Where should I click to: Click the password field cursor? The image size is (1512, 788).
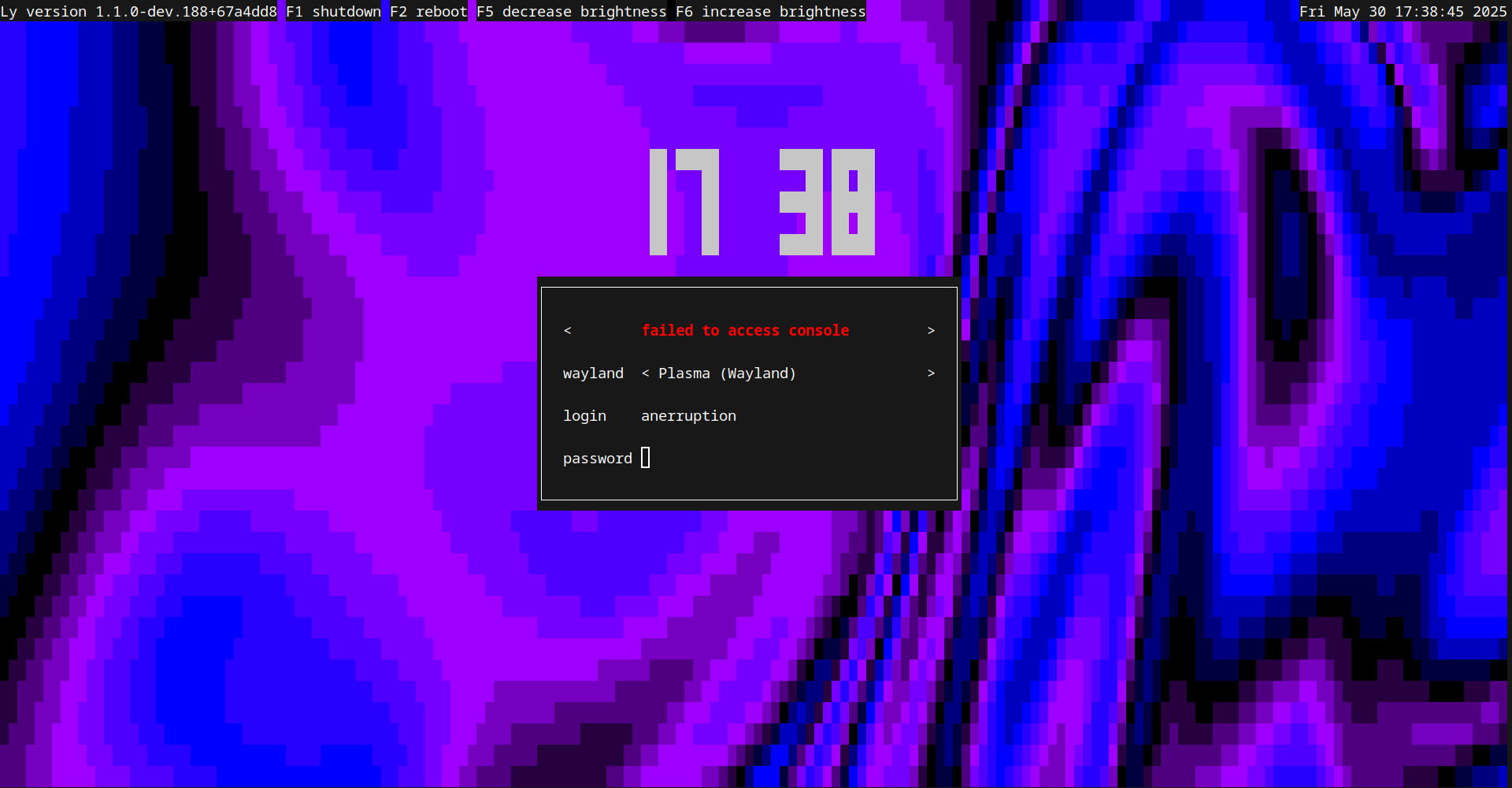[x=646, y=457]
